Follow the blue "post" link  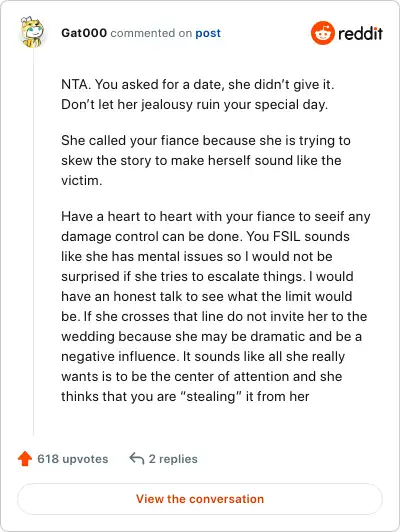click(208, 33)
